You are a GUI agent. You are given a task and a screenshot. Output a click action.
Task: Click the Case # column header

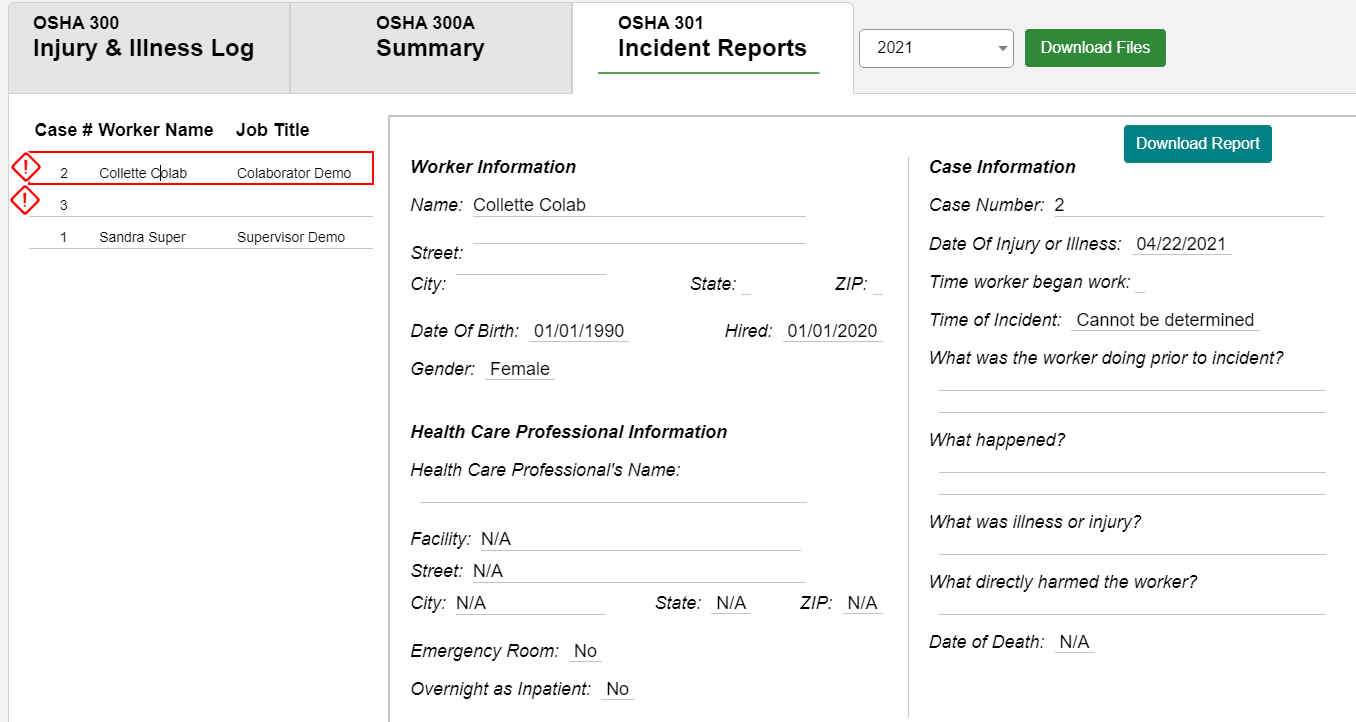[x=64, y=130]
